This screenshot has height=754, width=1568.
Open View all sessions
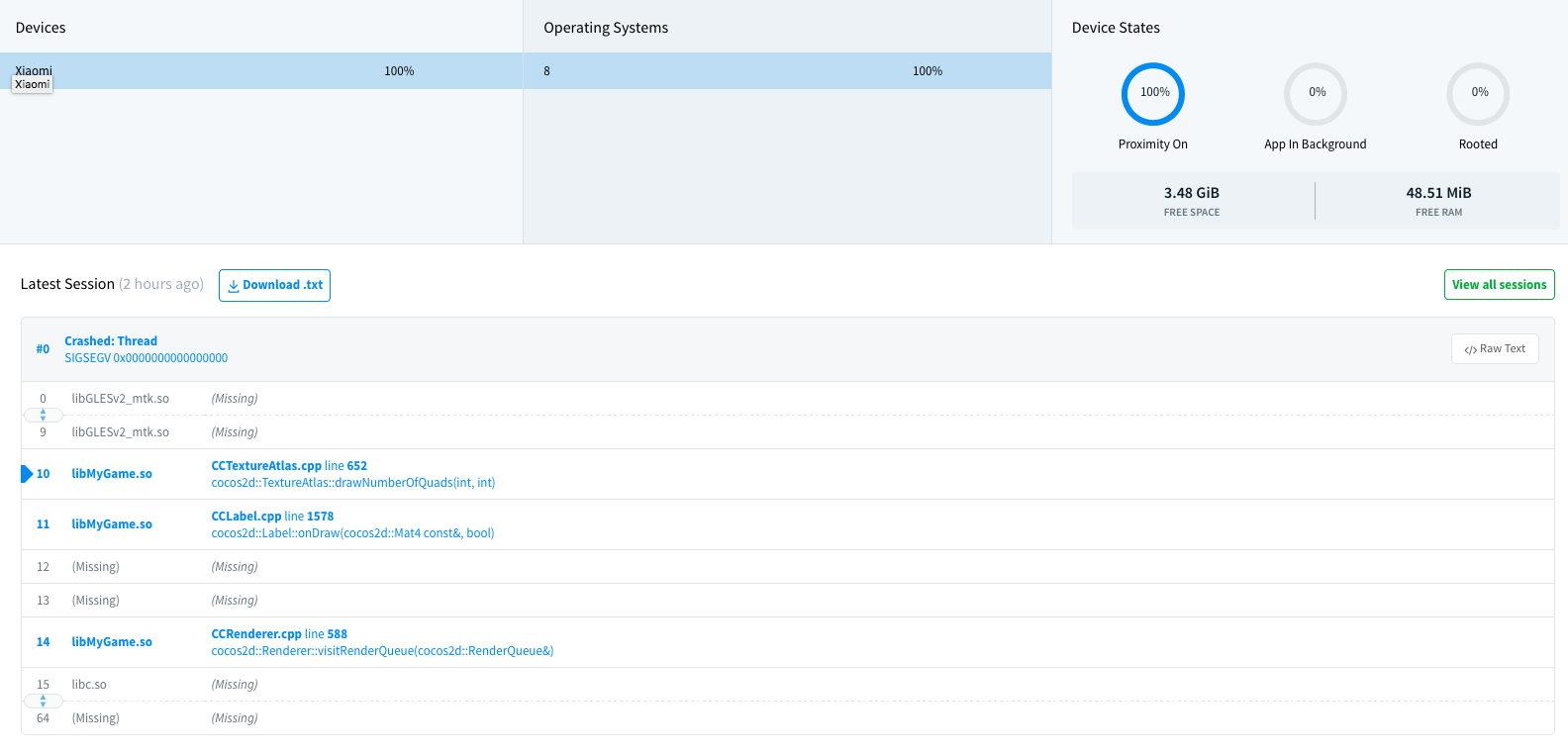(1499, 285)
